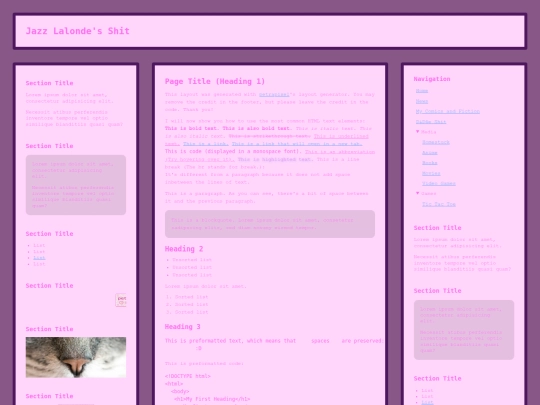Click the Navigation heading in right sidebar
540x405 pixels.
click(432, 79)
